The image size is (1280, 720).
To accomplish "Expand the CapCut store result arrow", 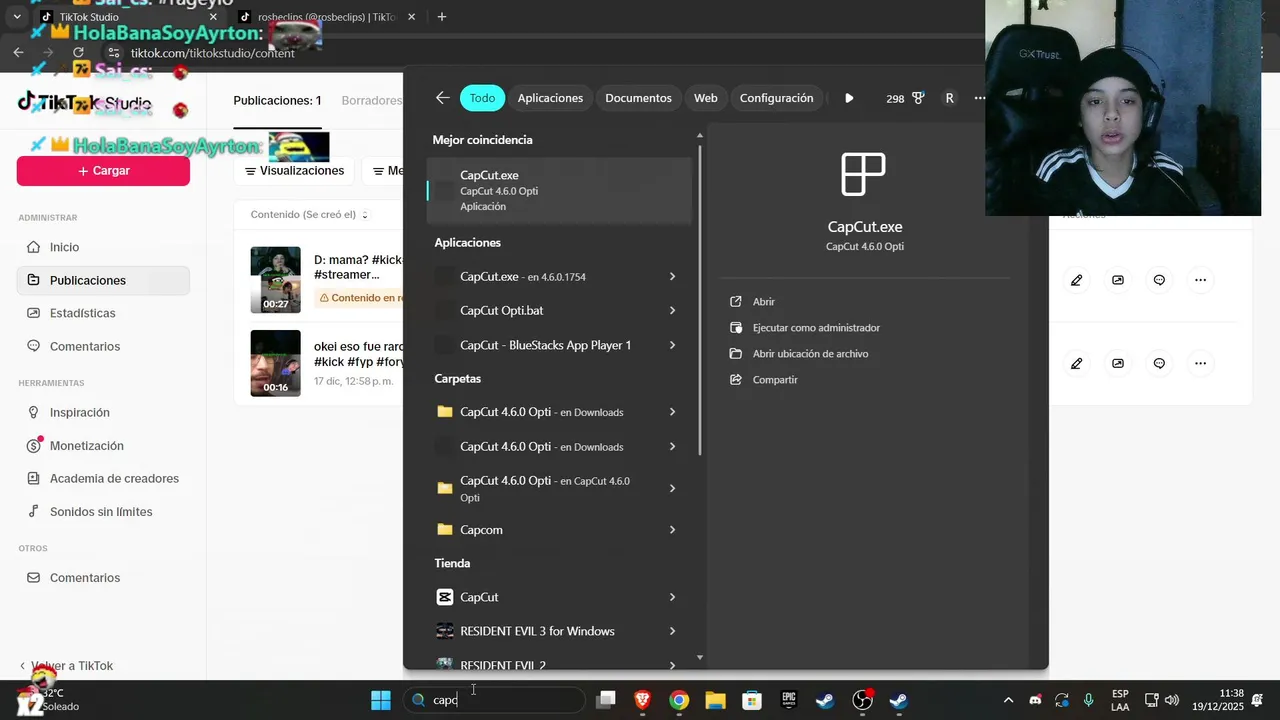I will click(x=672, y=597).
